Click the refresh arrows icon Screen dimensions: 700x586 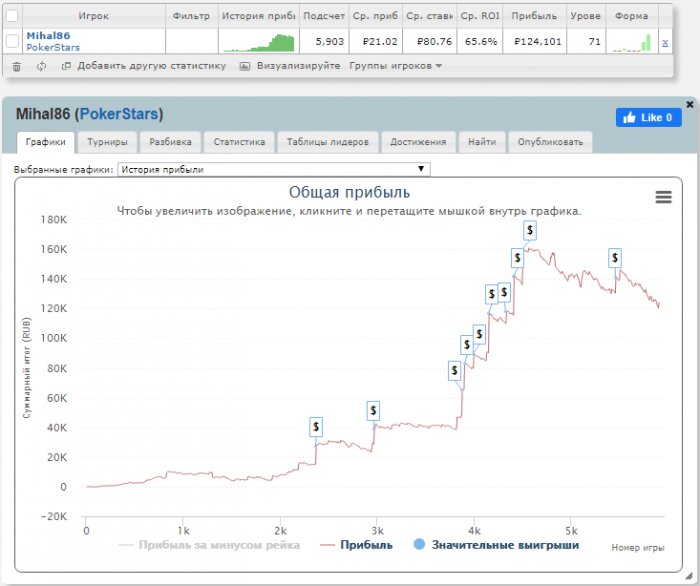(42, 66)
